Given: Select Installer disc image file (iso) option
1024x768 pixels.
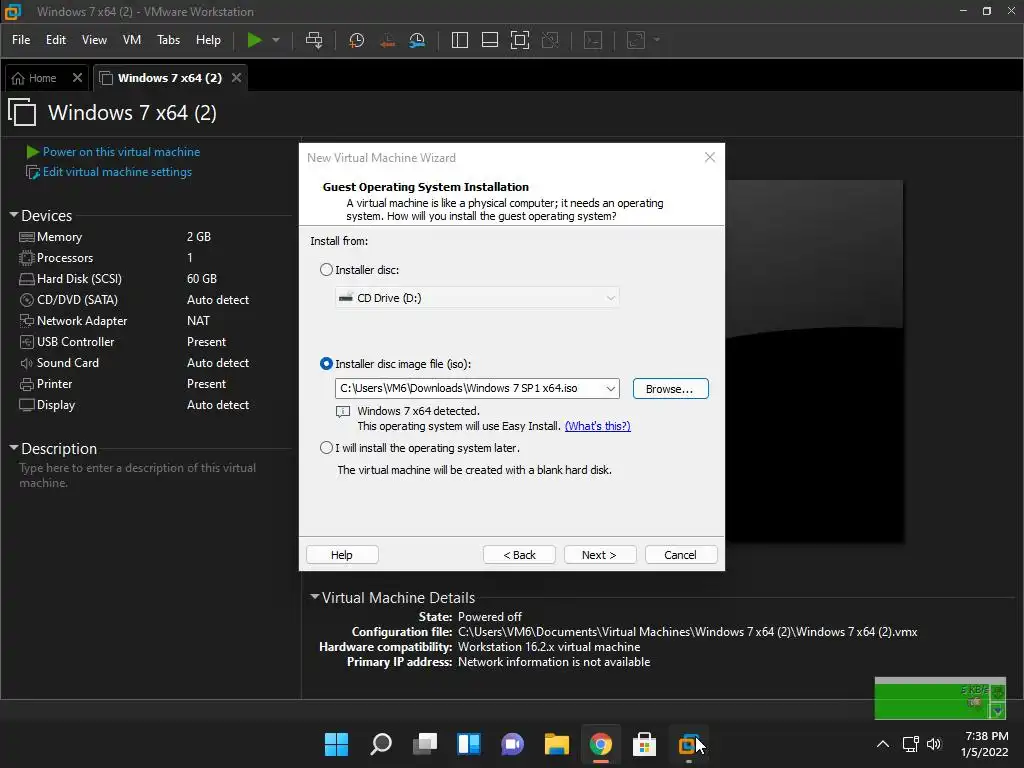Looking at the screenshot, I should (326, 364).
